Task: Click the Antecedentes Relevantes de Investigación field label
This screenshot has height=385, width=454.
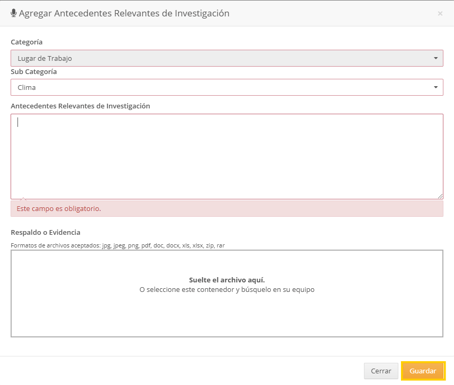Action: coord(80,106)
